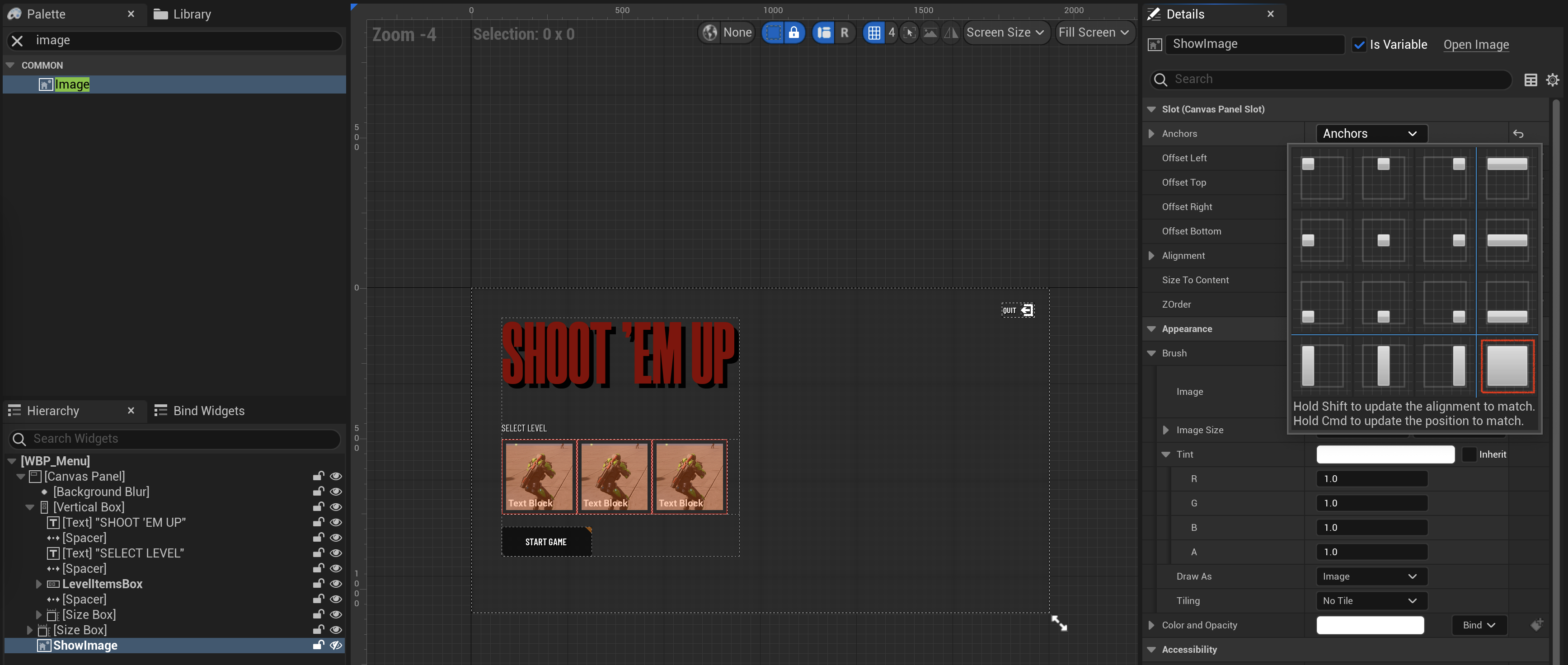Collapse the Vertical Box tree node
1568x665 pixels.
click(x=30, y=507)
